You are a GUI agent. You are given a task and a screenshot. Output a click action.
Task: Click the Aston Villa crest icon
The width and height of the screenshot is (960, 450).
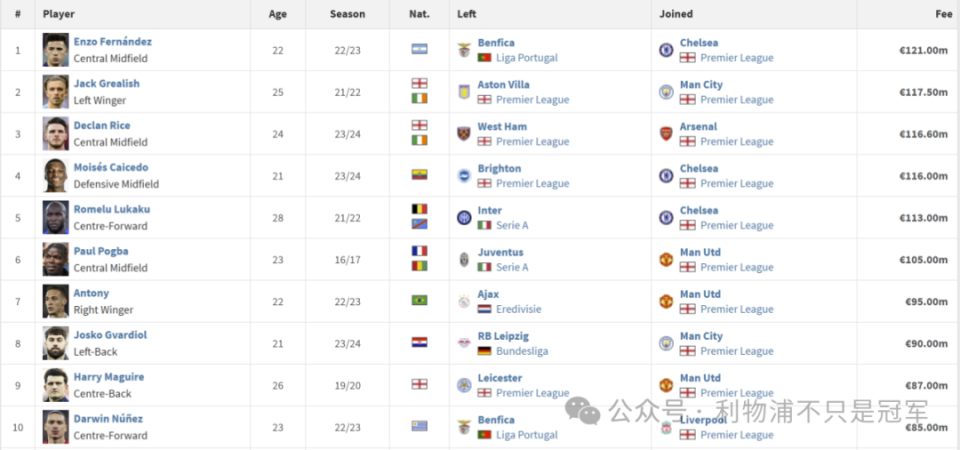pos(464,92)
